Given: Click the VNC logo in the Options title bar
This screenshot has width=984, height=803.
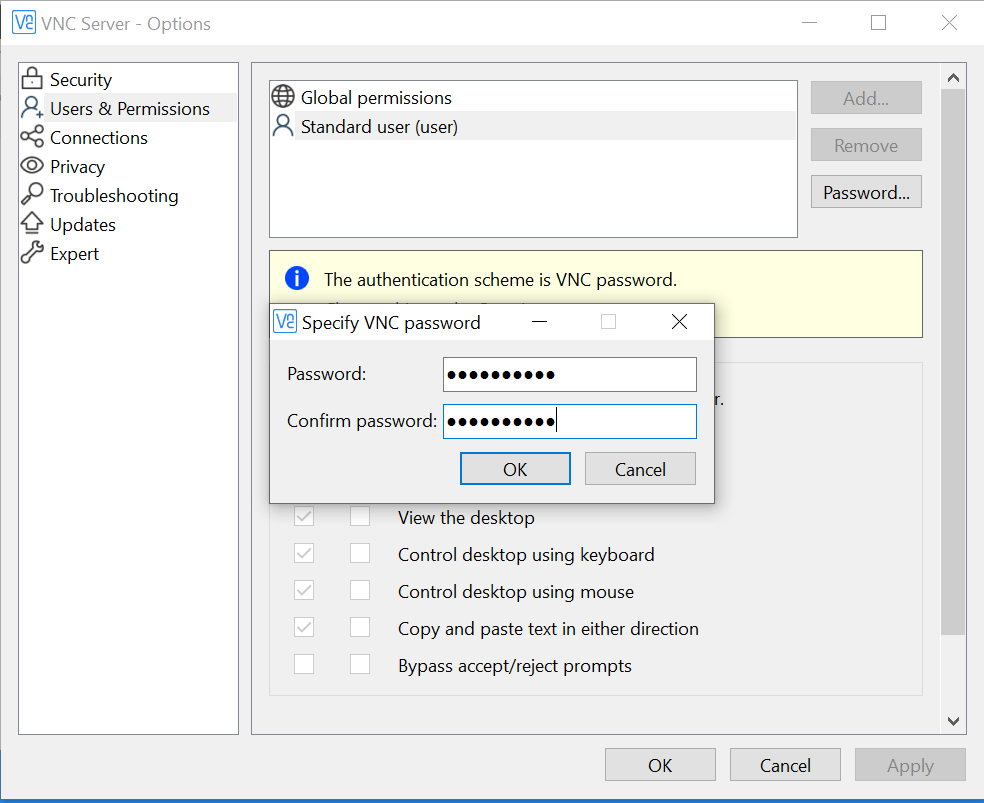Looking at the screenshot, I should click(x=24, y=23).
